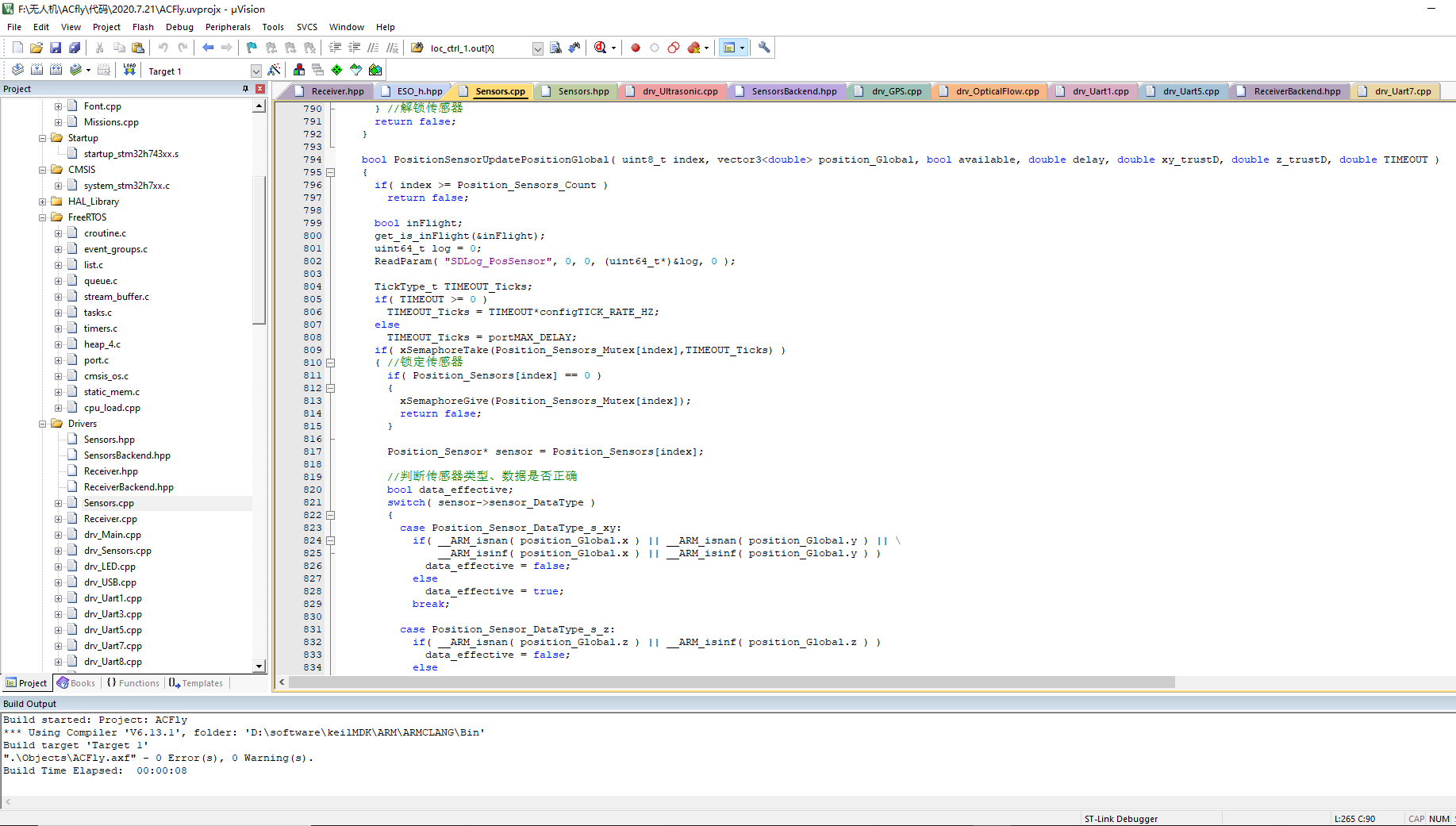This screenshot has width=1456, height=826.
Task: Insert a breakpoint with red dot icon
Action: [x=636, y=48]
